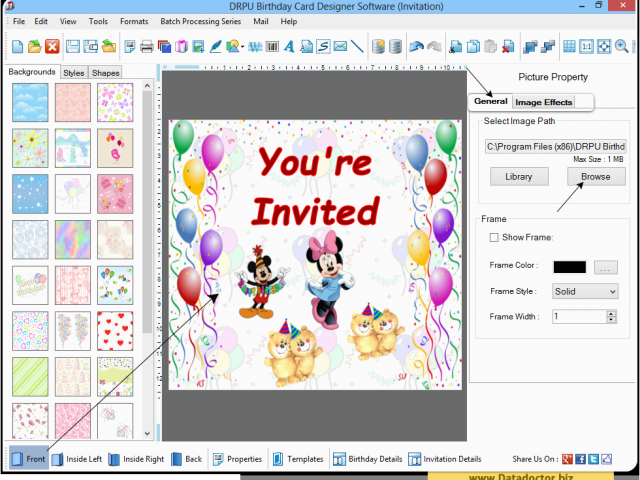Image resolution: width=640 pixels, height=480 pixels.
Task: Open the Frame Style dropdown
Action: [x=585, y=291]
